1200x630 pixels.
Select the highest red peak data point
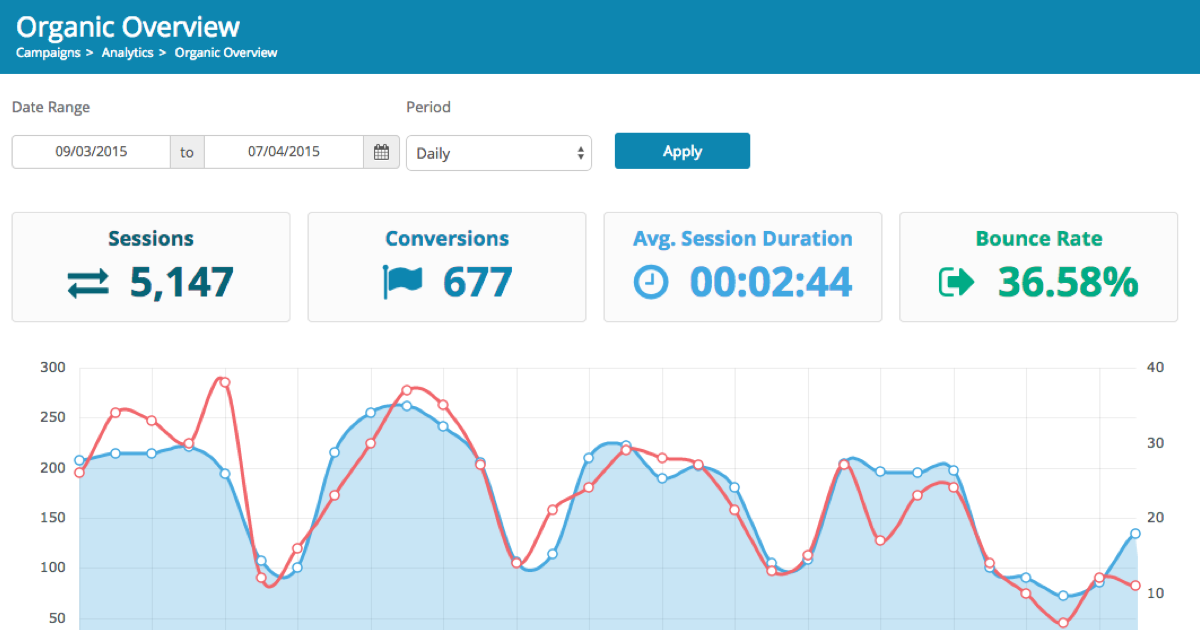[x=222, y=382]
